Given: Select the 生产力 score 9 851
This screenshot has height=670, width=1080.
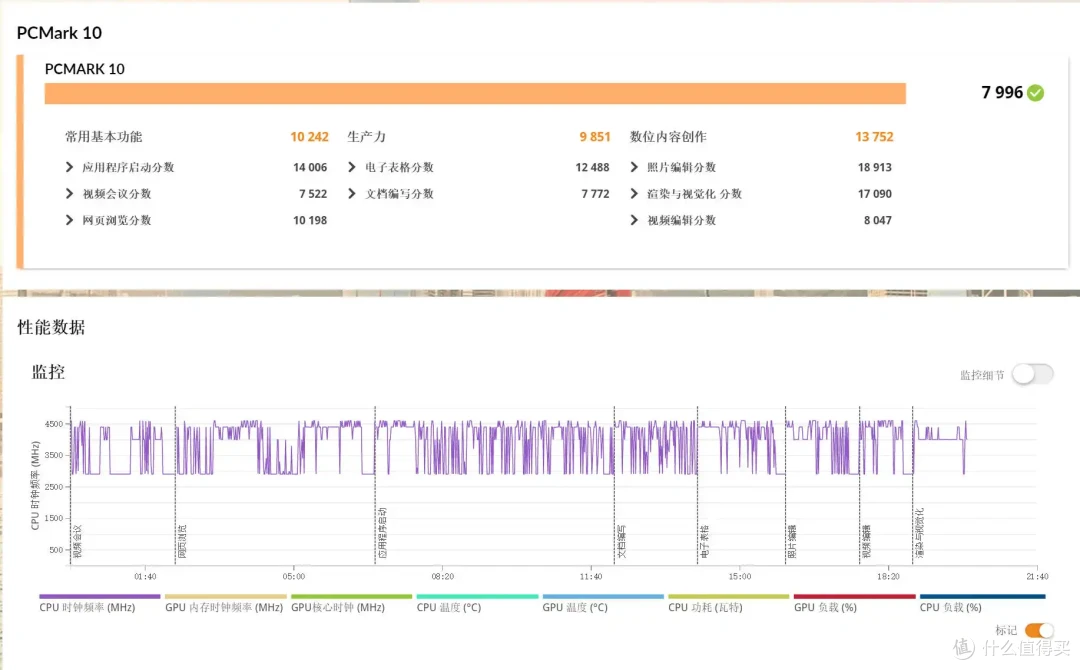Looking at the screenshot, I should click(x=595, y=137).
